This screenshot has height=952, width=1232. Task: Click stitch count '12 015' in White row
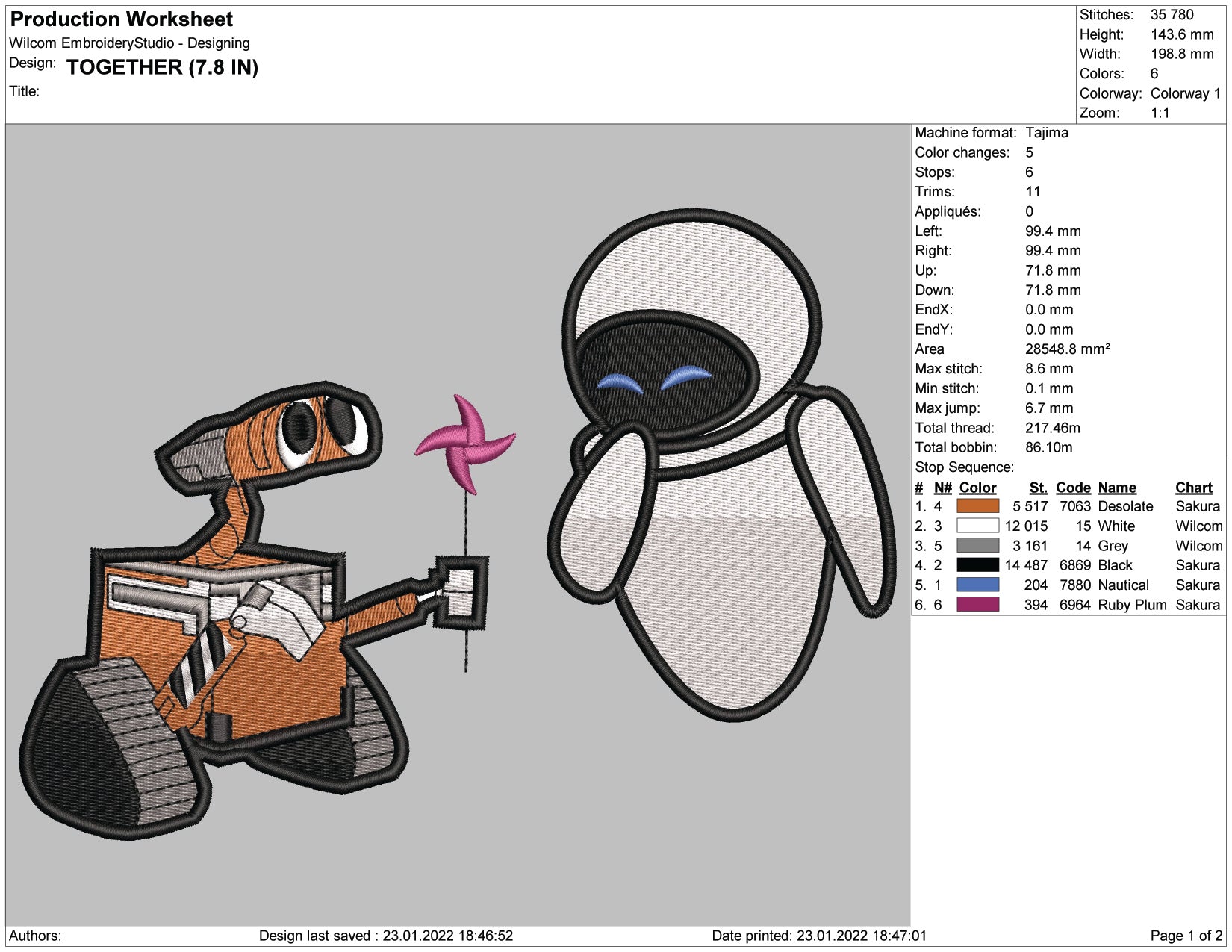tap(1026, 526)
